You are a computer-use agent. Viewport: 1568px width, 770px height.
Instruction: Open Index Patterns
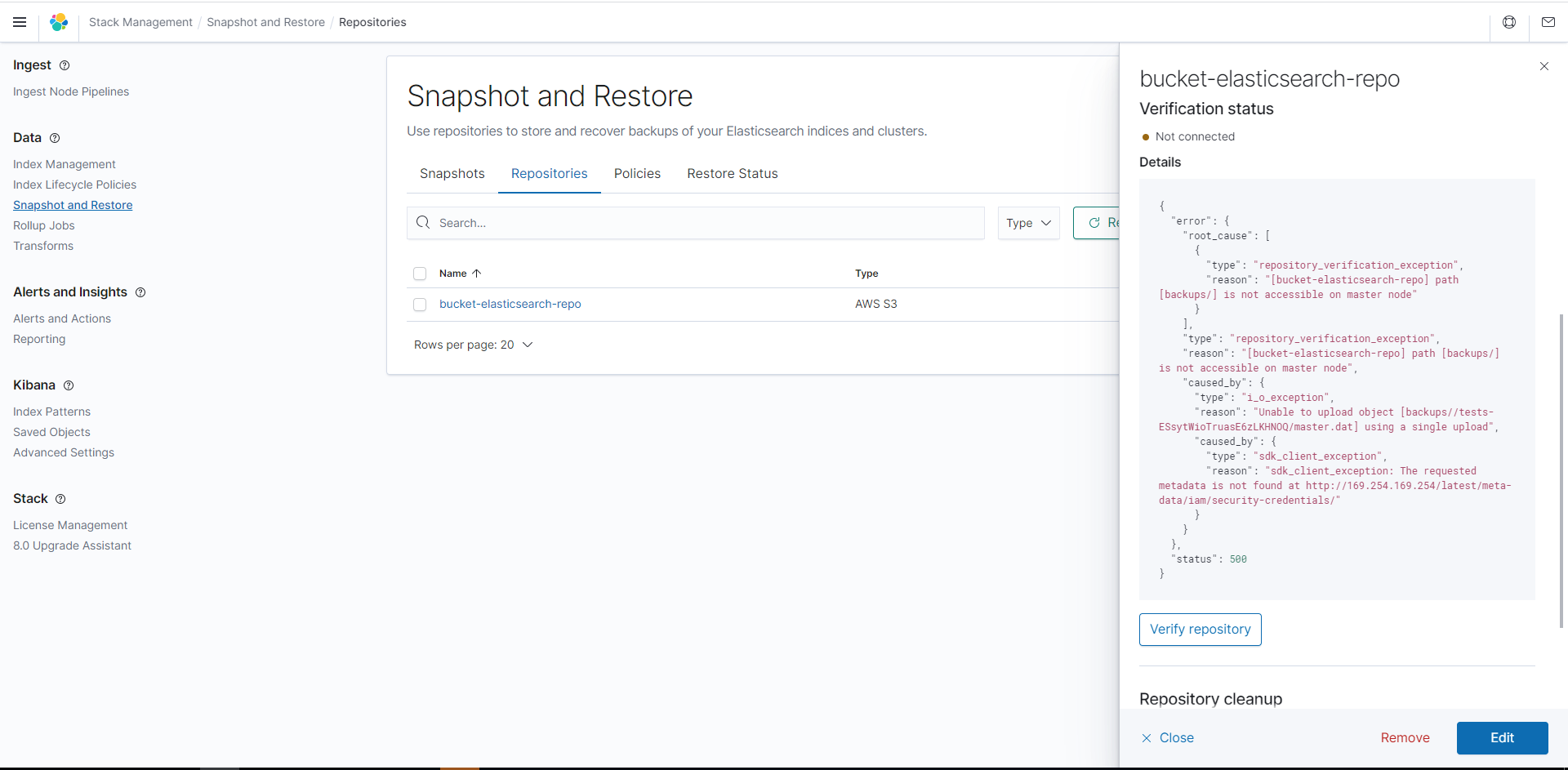coord(52,412)
